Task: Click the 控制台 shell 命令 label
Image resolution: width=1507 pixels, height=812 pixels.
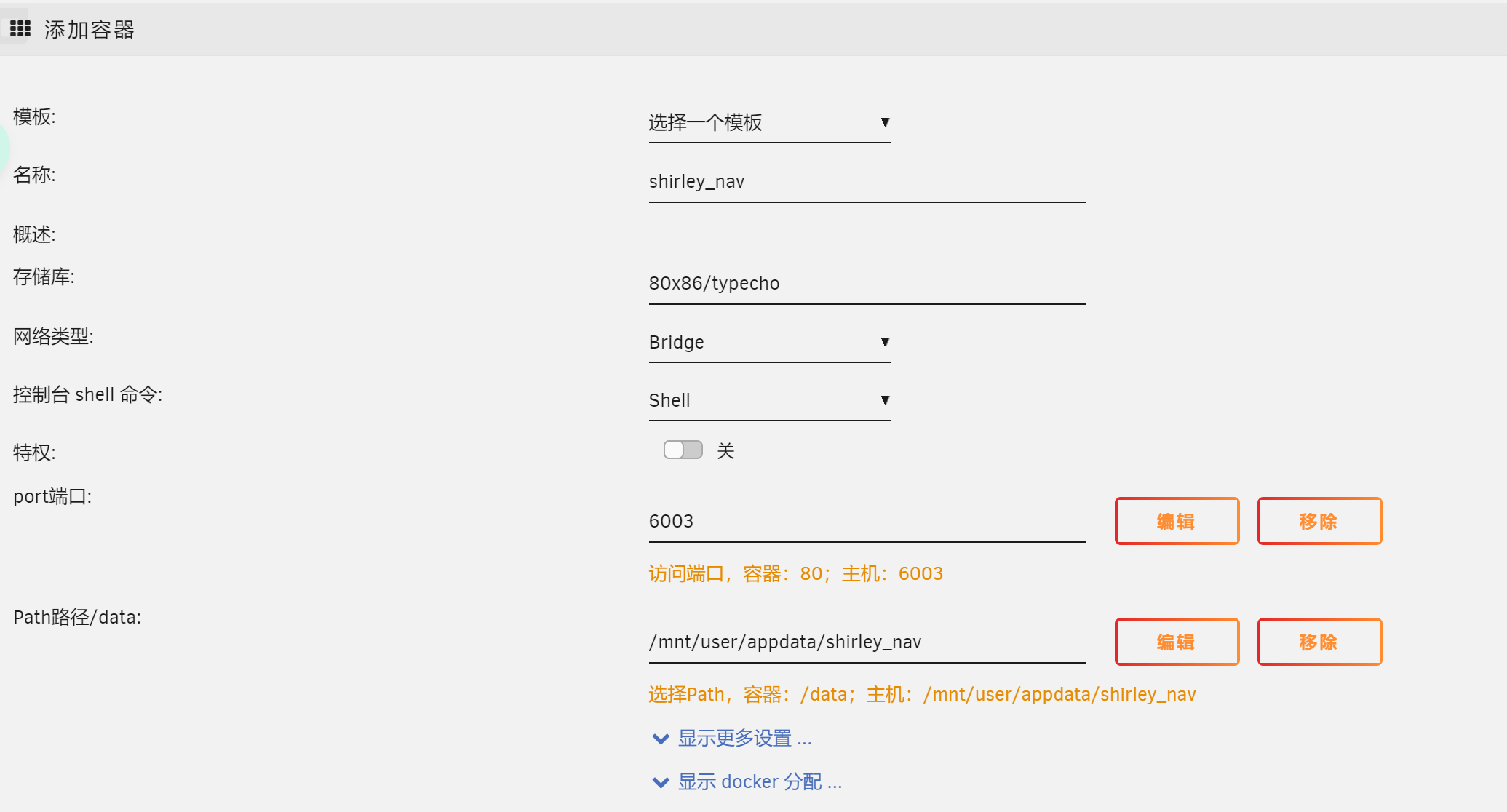Action: 87,394
